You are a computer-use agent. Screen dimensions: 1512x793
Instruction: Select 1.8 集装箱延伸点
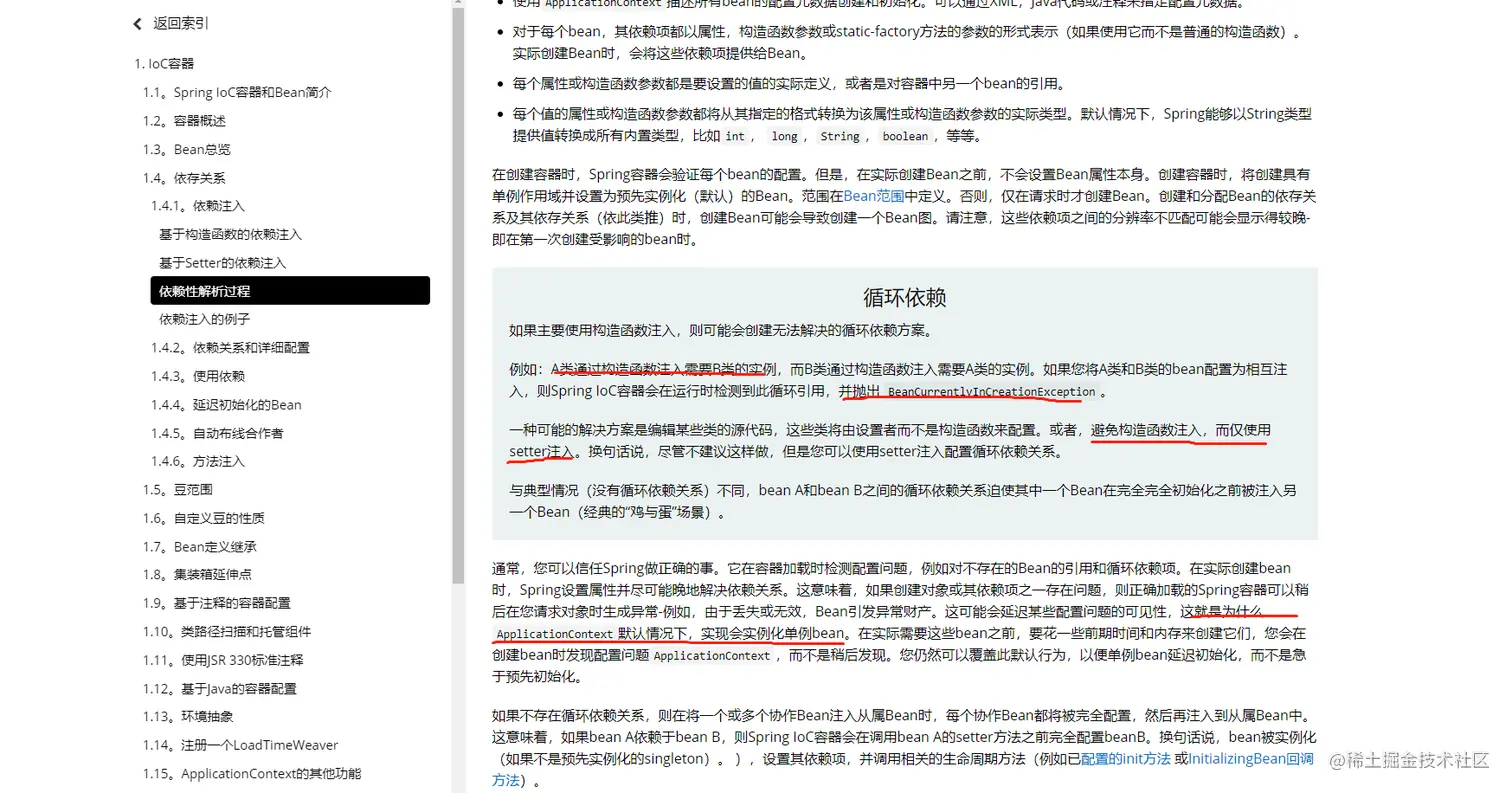click(197, 575)
